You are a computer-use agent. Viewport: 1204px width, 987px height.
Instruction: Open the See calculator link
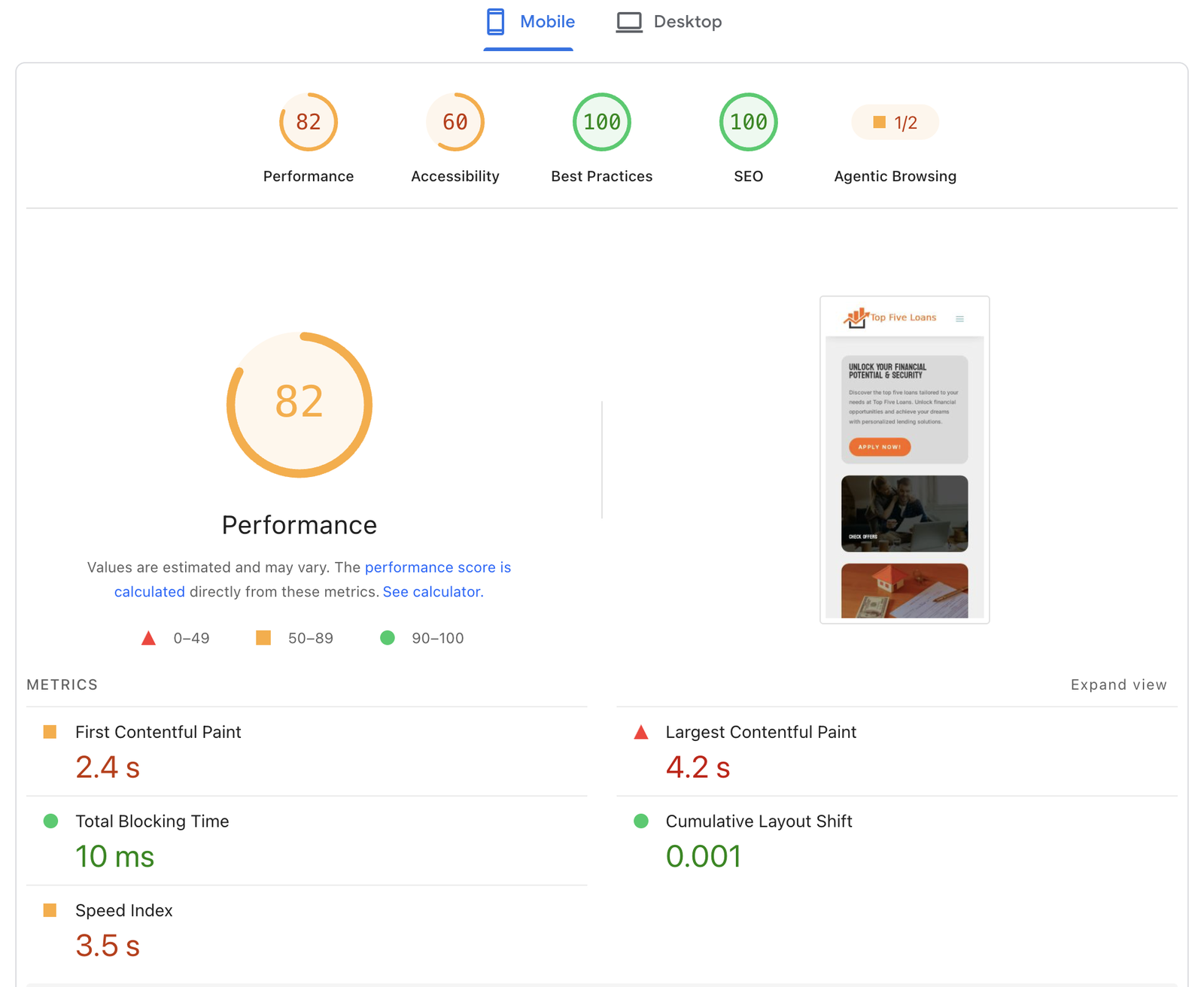(x=431, y=592)
